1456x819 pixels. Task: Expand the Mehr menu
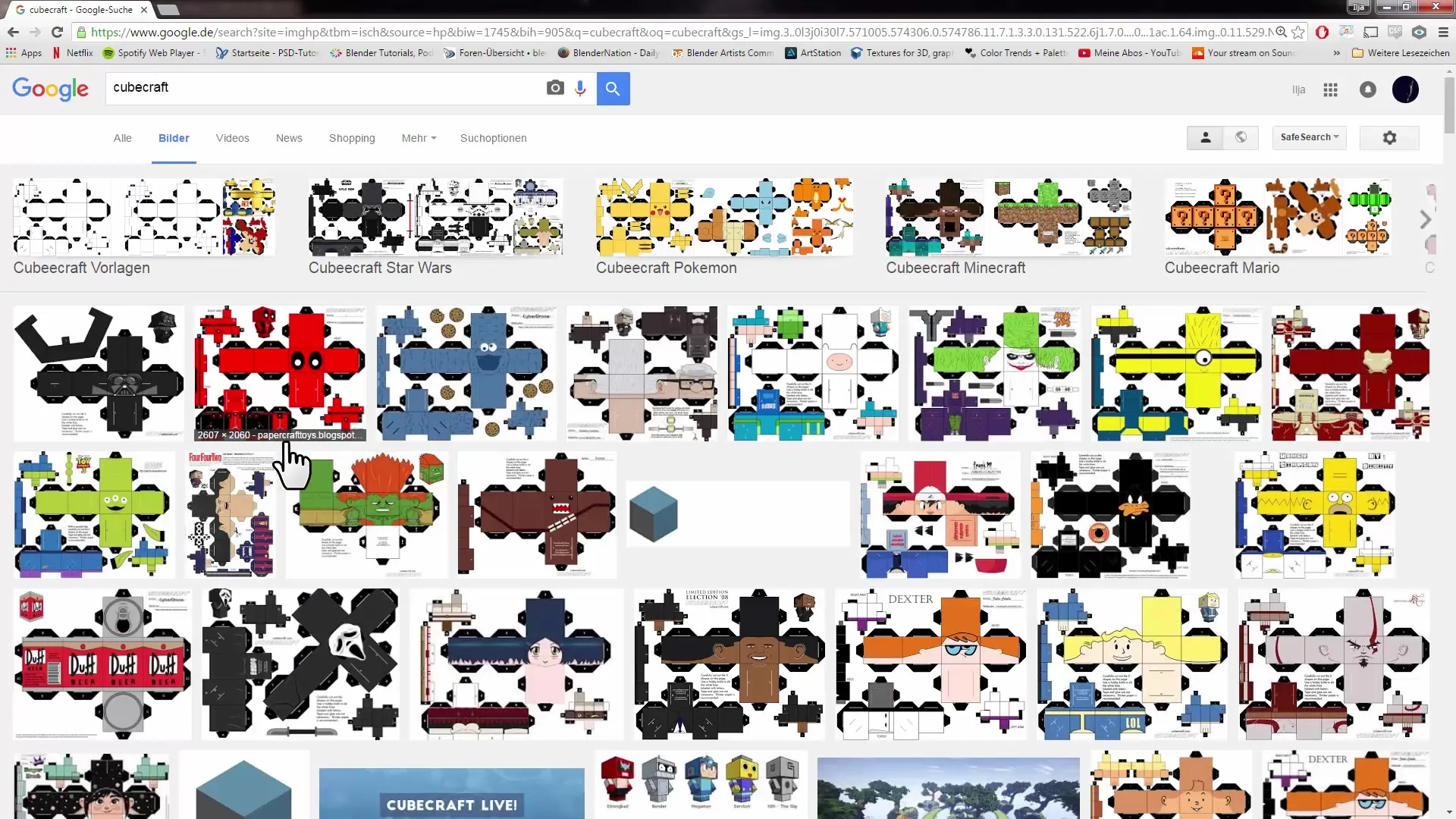coord(419,138)
